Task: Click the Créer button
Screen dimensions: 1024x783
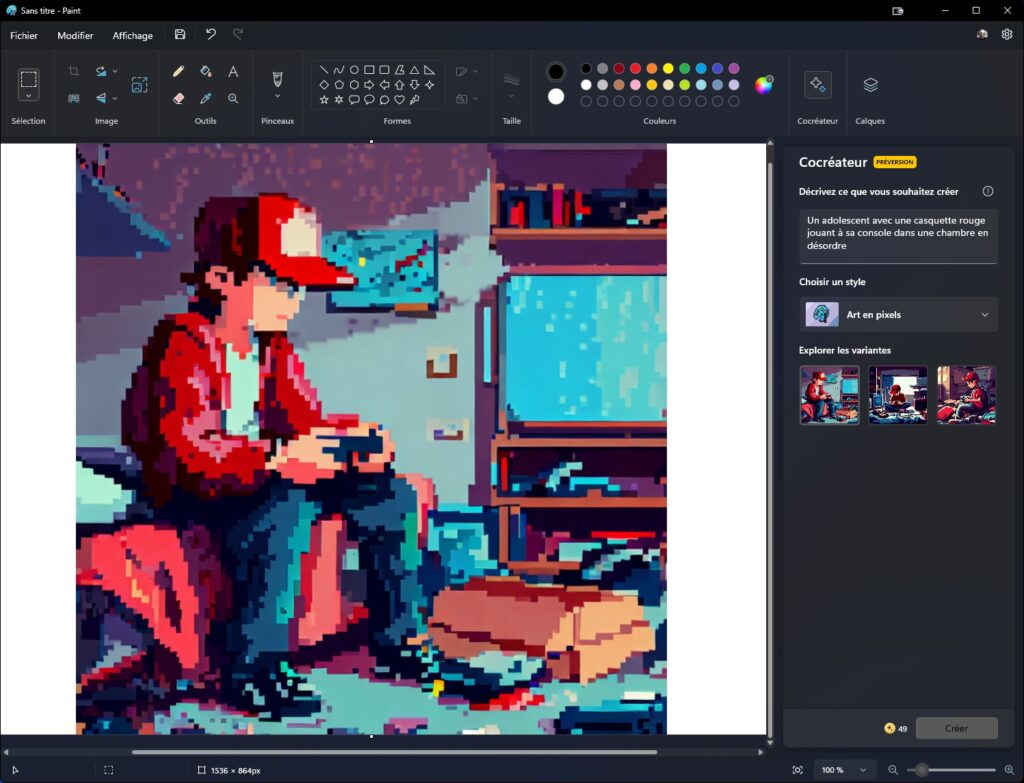Action: click(x=957, y=728)
